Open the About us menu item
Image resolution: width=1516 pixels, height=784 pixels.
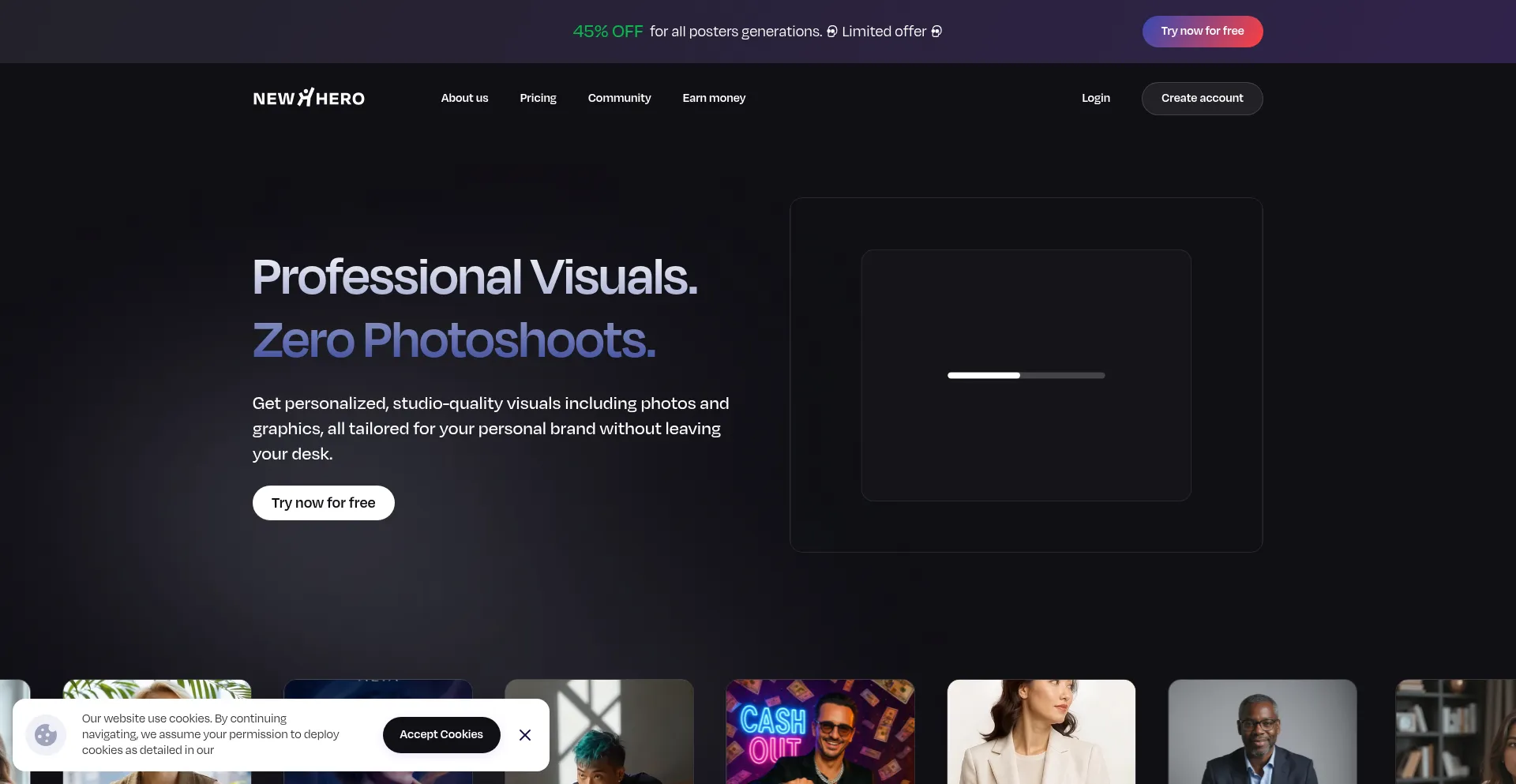click(464, 98)
